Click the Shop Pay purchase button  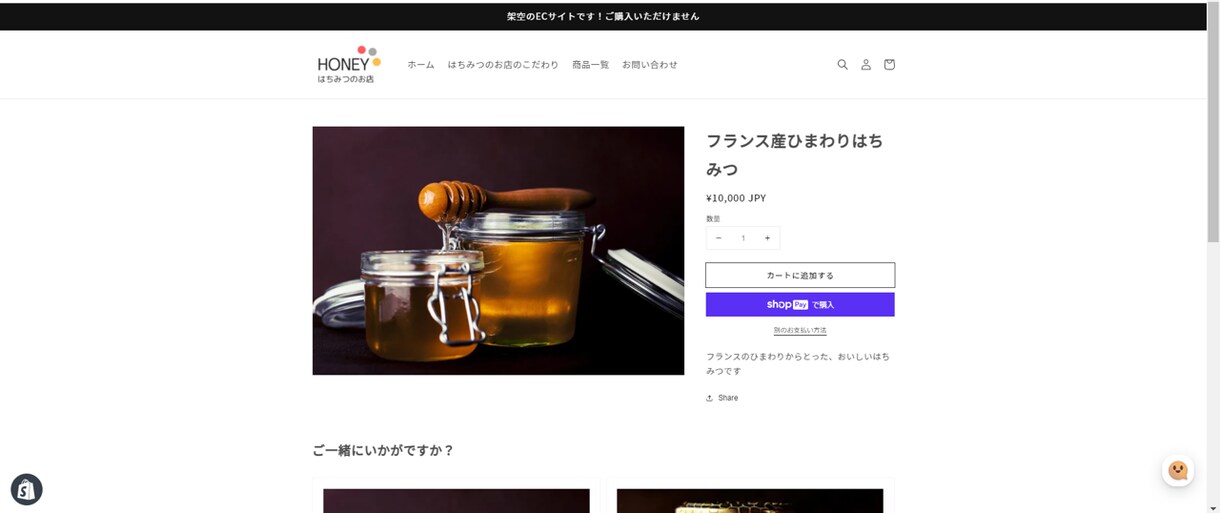pyautogui.click(x=800, y=304)
